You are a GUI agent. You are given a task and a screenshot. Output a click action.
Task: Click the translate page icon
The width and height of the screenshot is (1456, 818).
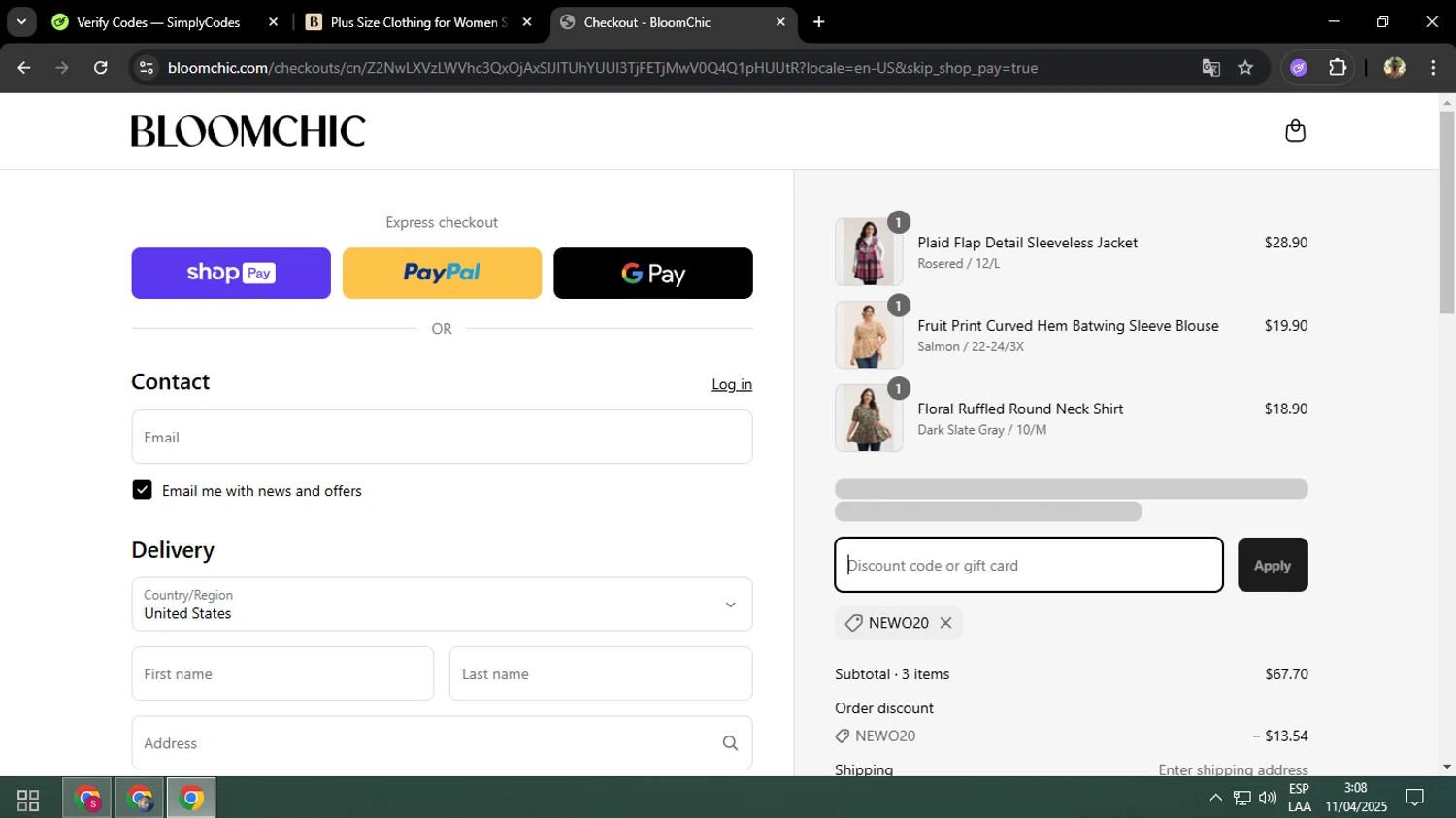(1210, 68)
